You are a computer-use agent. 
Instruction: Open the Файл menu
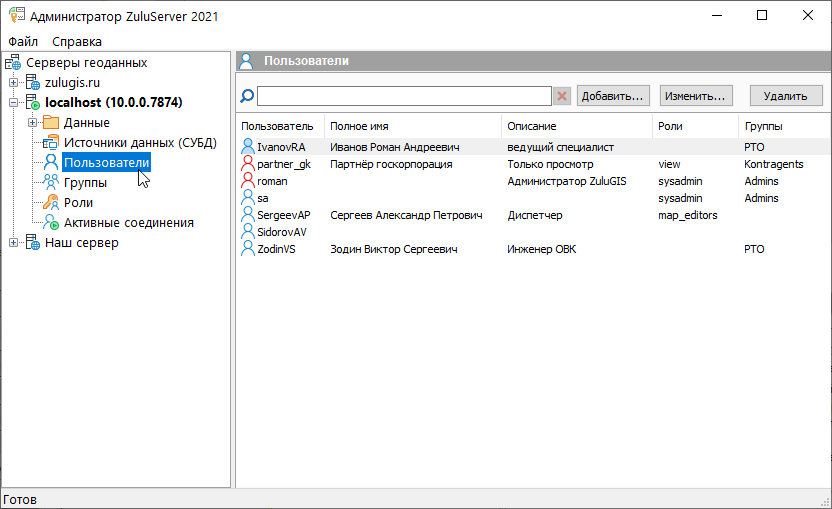(x=23, y=42)
